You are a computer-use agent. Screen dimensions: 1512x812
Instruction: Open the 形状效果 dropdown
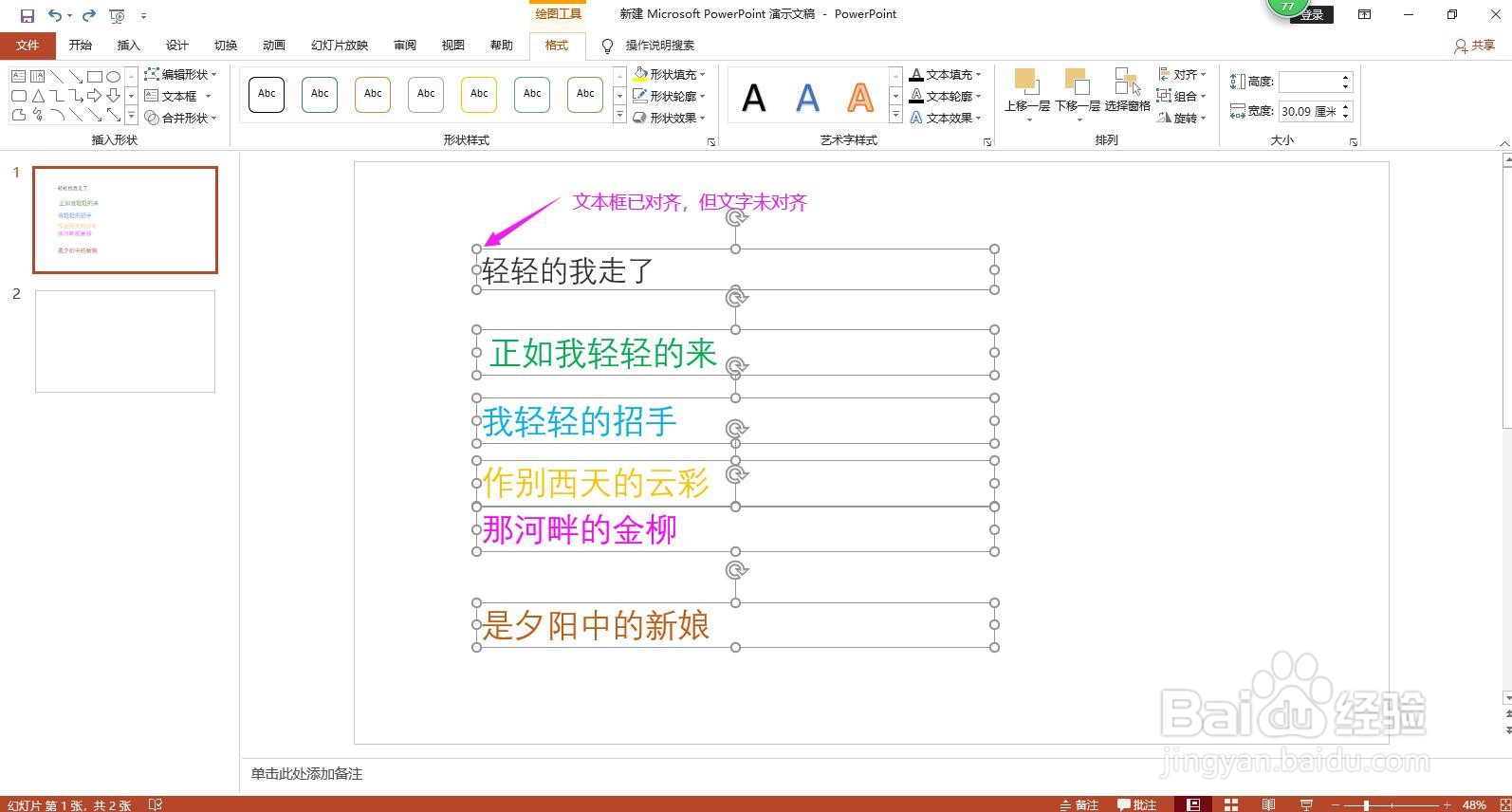tap(670, 118)
